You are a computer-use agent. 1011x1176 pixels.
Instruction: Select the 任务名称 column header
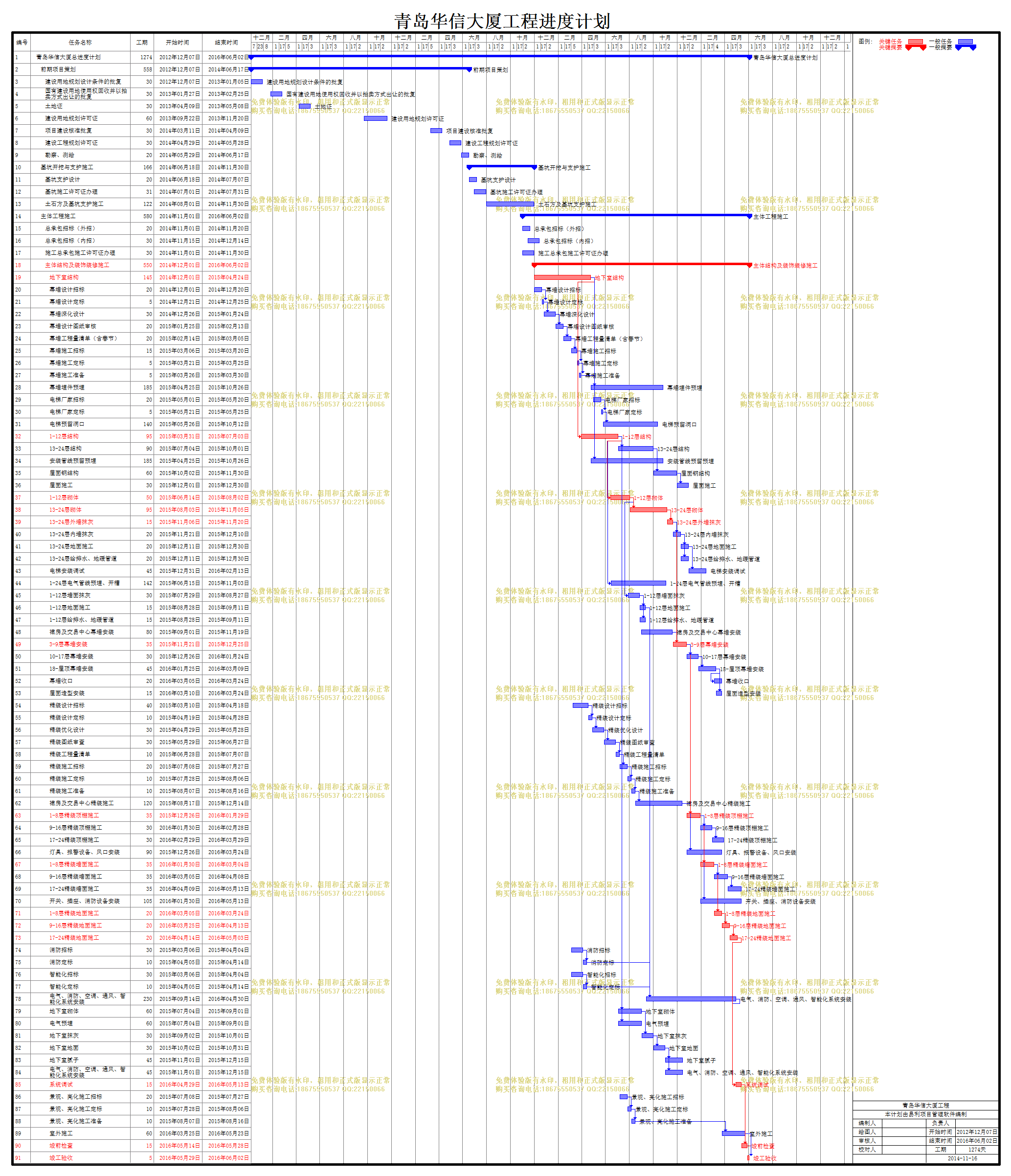tap(80, 43)
